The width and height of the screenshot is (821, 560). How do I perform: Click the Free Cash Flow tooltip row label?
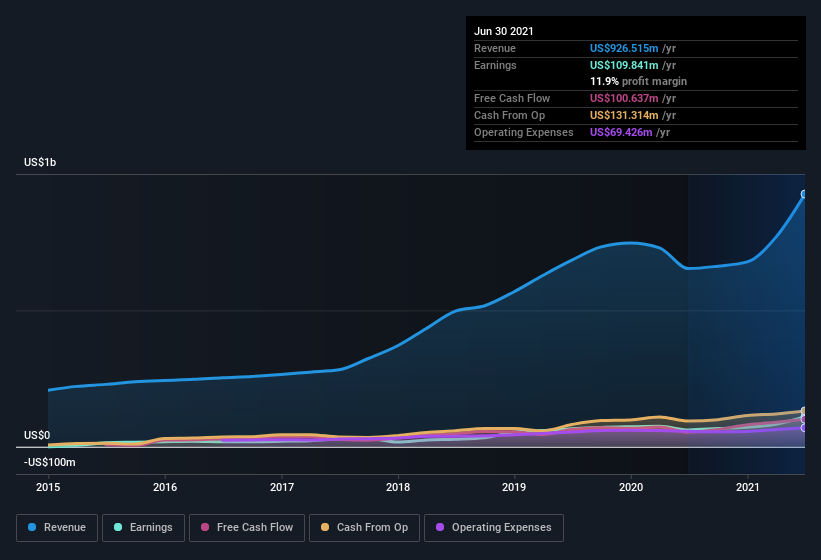point(512,98)
